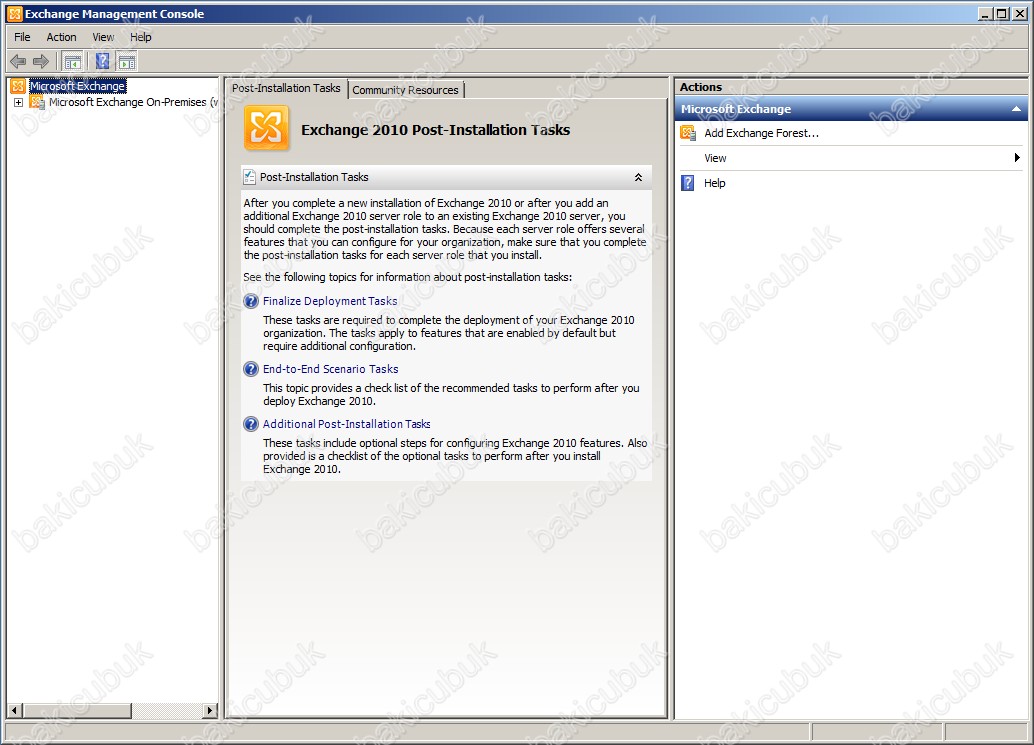Click the Post-Installation Tasks section header text

tap(314, 177)
